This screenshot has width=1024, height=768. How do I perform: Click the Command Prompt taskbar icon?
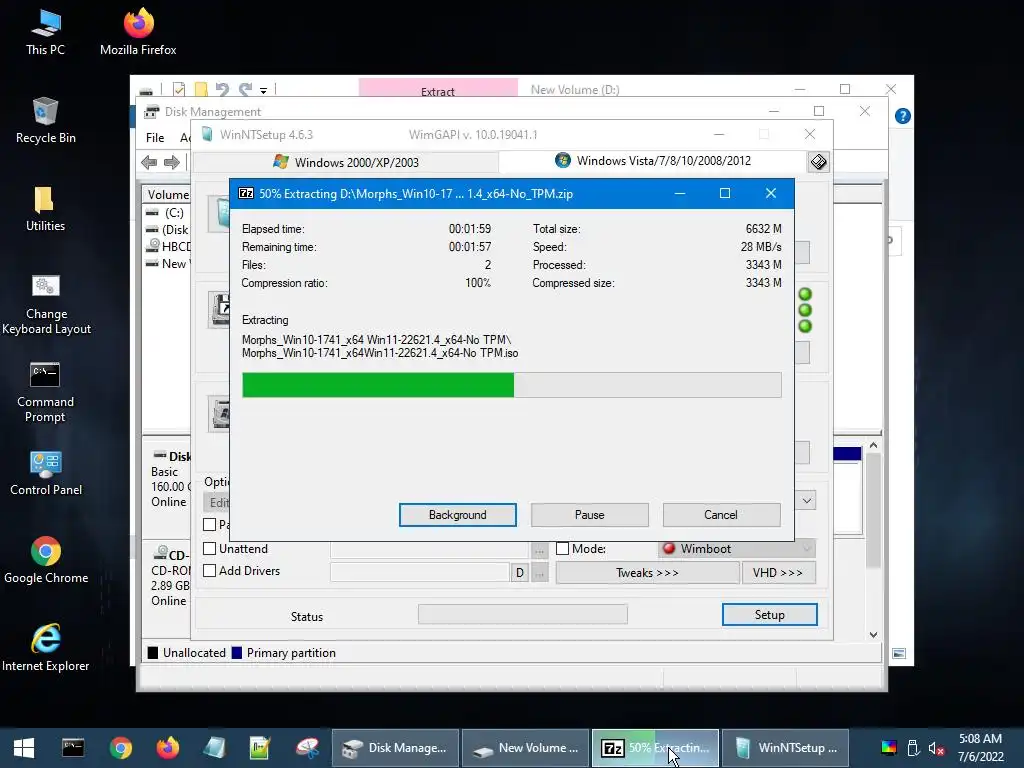73,748
